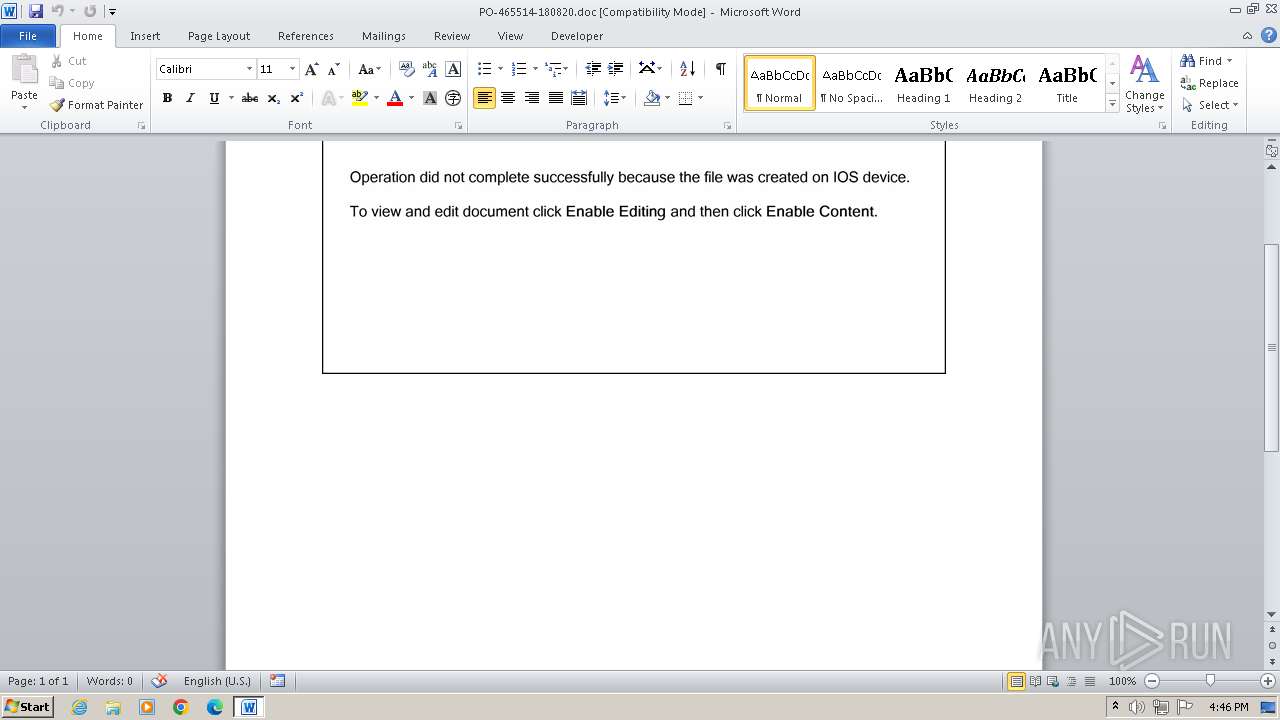Switch to Mailings tab

tap(384, 36)
